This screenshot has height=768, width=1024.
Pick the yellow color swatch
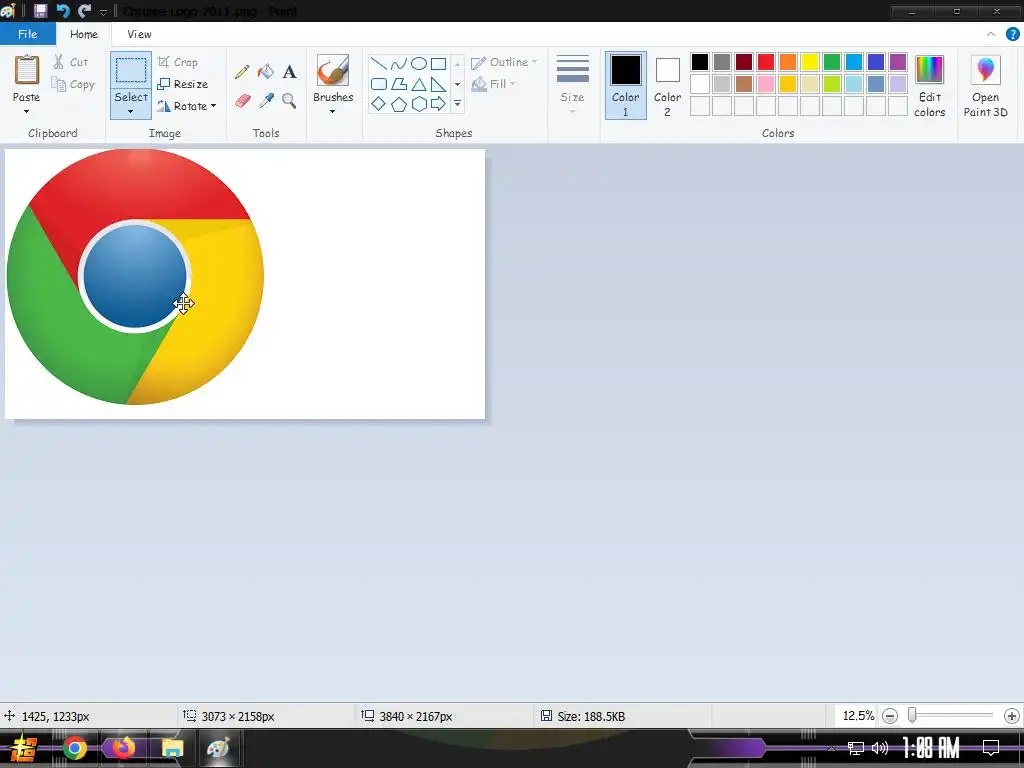(810, 62)
